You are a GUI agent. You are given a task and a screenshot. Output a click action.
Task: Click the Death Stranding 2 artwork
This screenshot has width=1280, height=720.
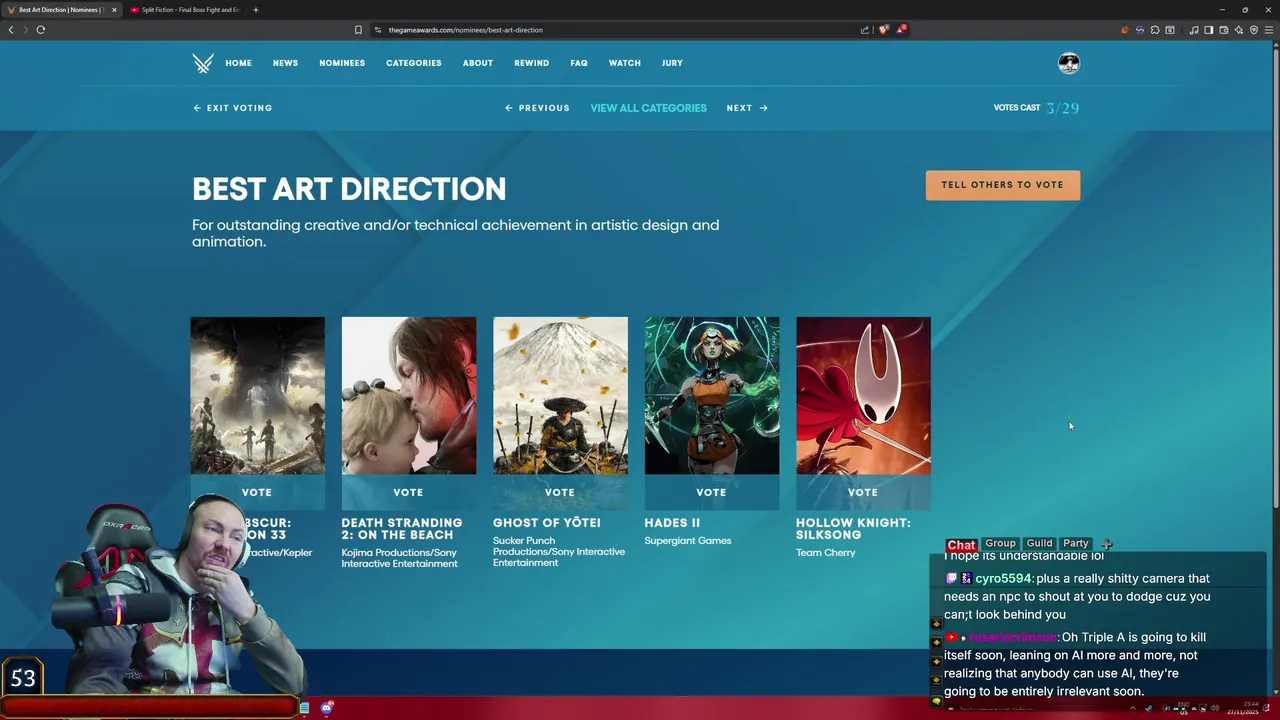[x=409, y=395]
